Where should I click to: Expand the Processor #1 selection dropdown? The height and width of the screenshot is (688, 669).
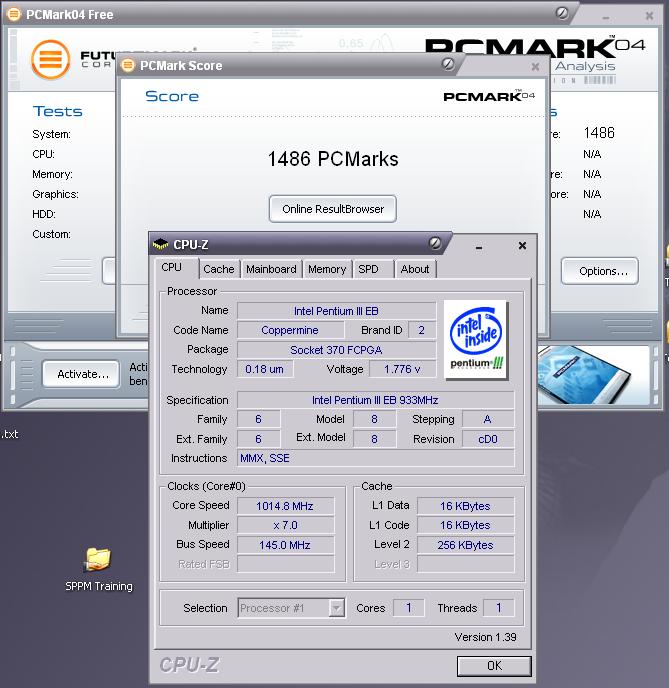point(336,608)
